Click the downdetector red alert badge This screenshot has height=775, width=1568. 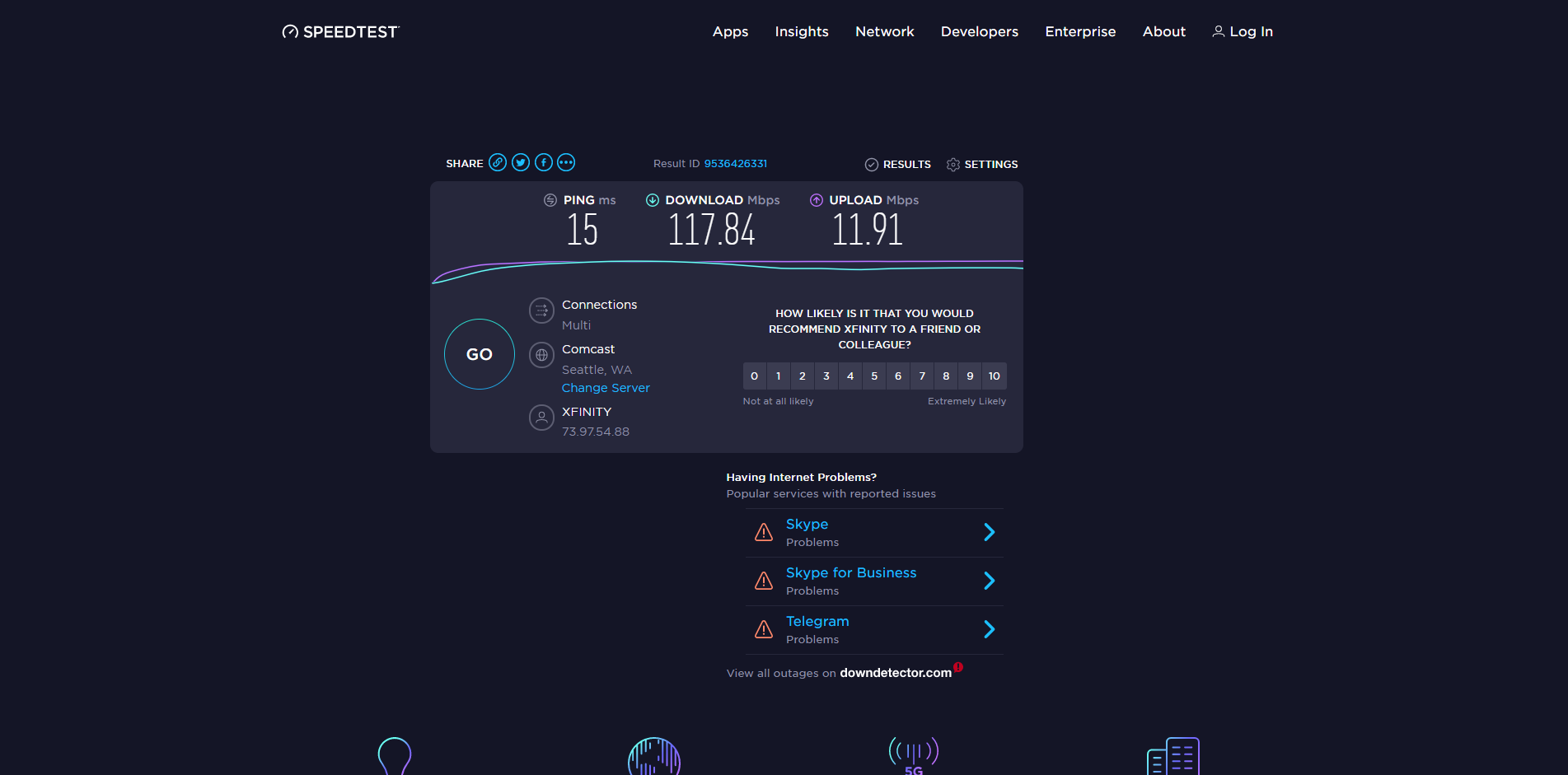[x=958, y=667]
